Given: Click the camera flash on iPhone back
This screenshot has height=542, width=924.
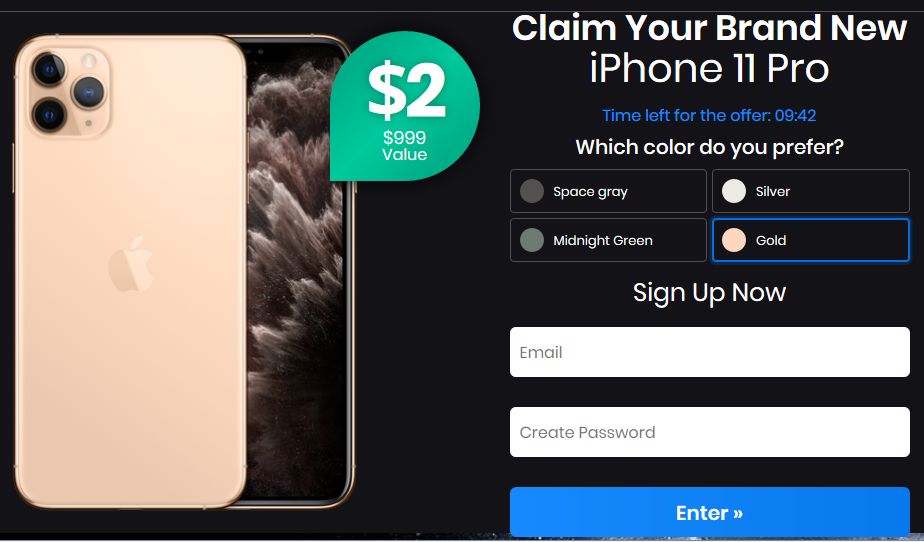Looking at the screenshot, I should pyautogui.click(x=88, y=61).
